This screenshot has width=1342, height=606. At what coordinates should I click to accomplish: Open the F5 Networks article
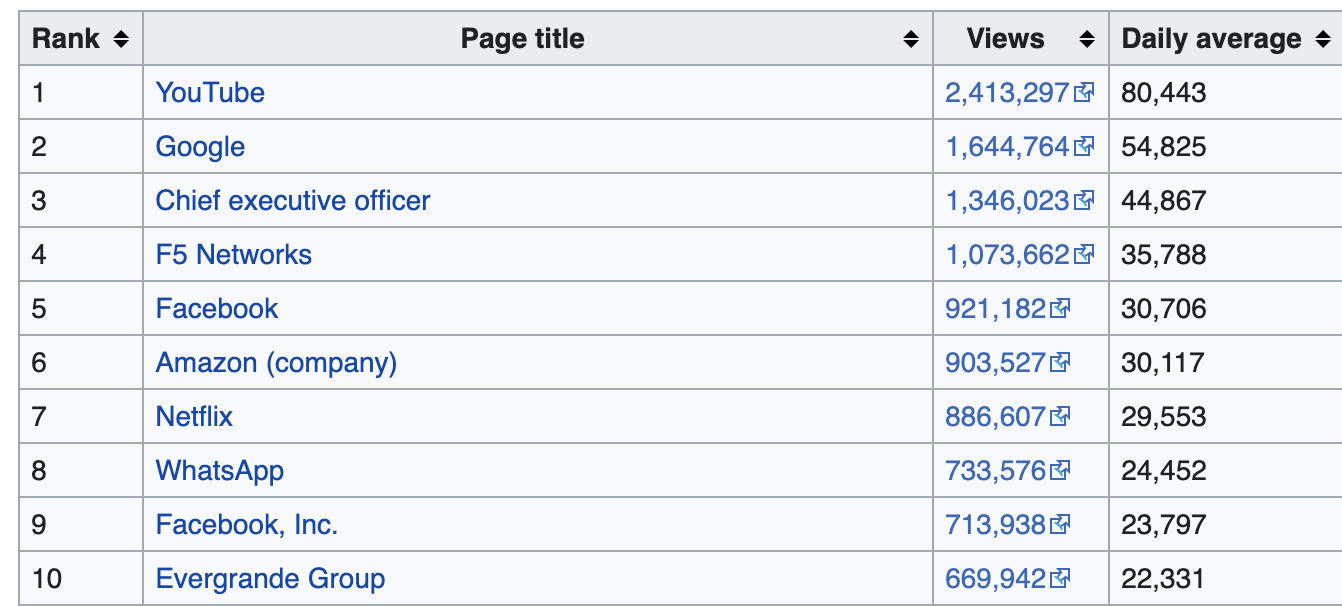pos(233,255)
